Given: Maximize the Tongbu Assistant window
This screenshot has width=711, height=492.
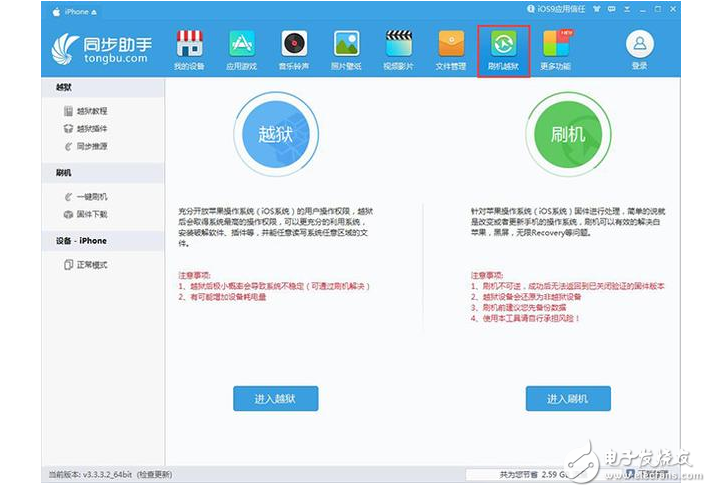Looking at the screenshot, I should [657, 9].
